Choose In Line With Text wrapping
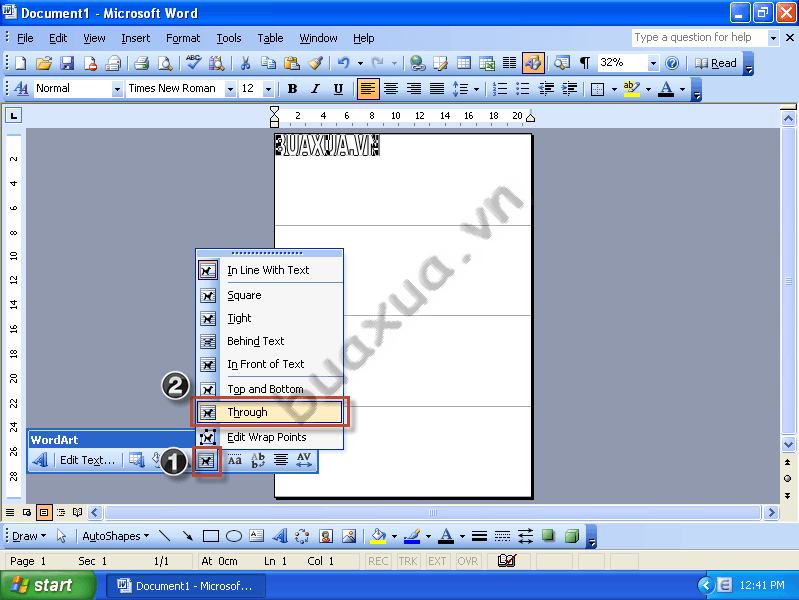 270,270
